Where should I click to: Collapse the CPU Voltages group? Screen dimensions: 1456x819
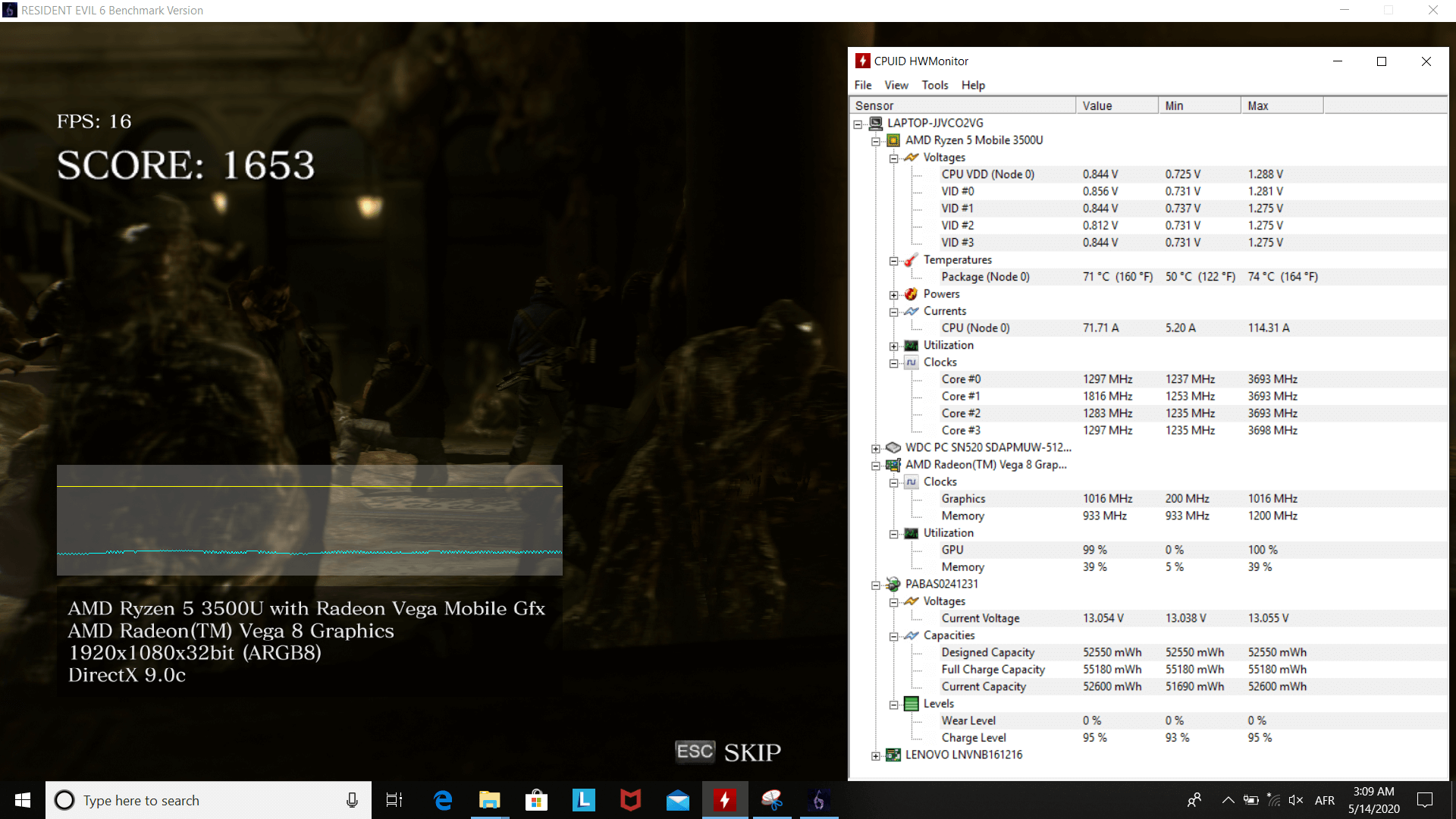pos(894,158)
